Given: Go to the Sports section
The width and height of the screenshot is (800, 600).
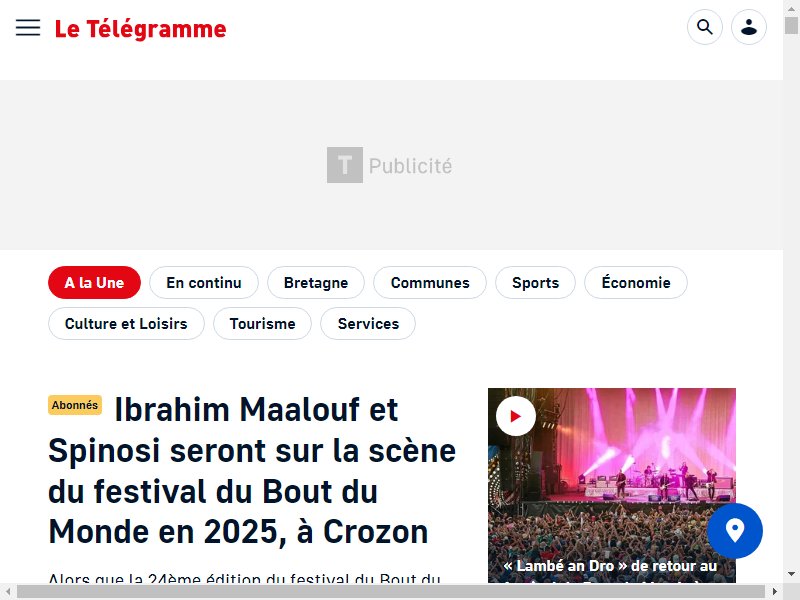Looking at the screenshot, I should click(x=535, y=283).
